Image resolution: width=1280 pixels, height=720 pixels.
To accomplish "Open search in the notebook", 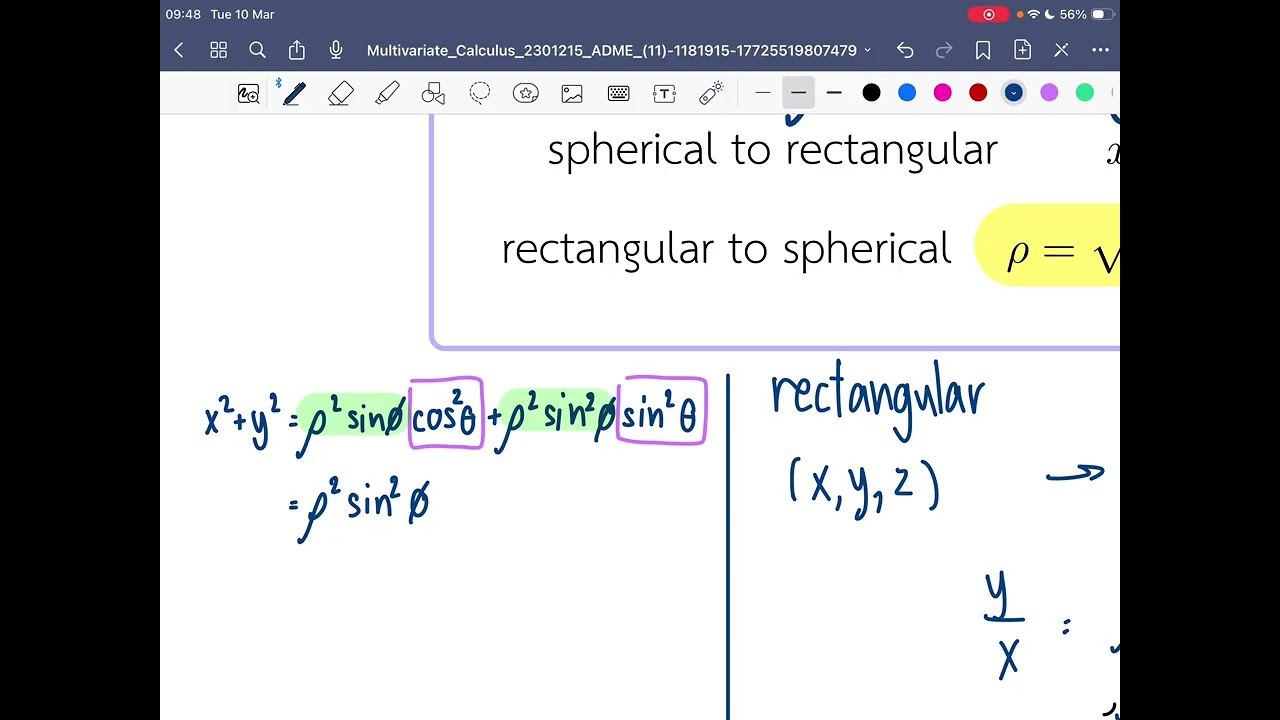I will pos(257,50).
